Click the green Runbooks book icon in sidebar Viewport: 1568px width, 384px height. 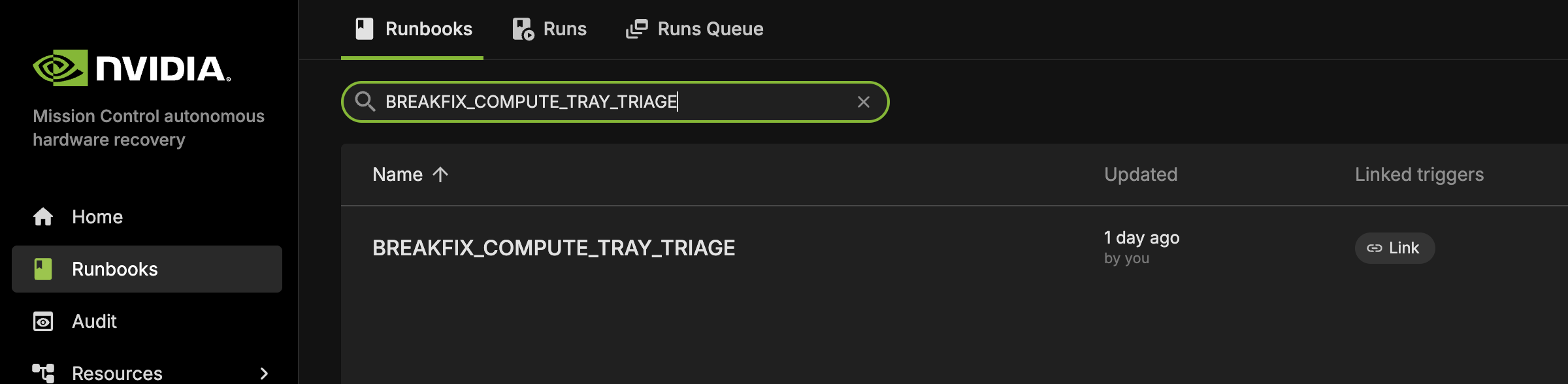coord(43,269)
